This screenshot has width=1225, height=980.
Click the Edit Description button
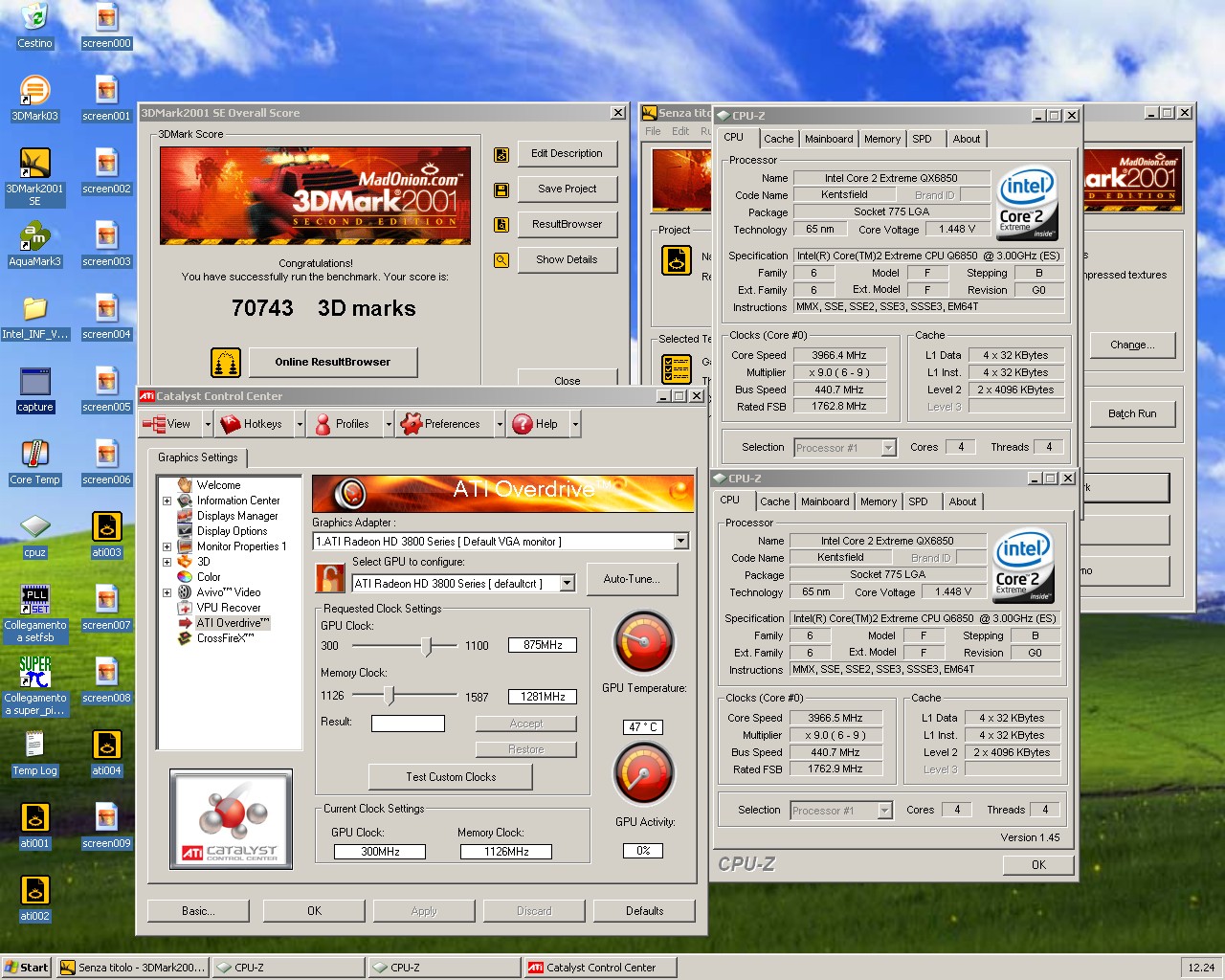pos(568,153)
